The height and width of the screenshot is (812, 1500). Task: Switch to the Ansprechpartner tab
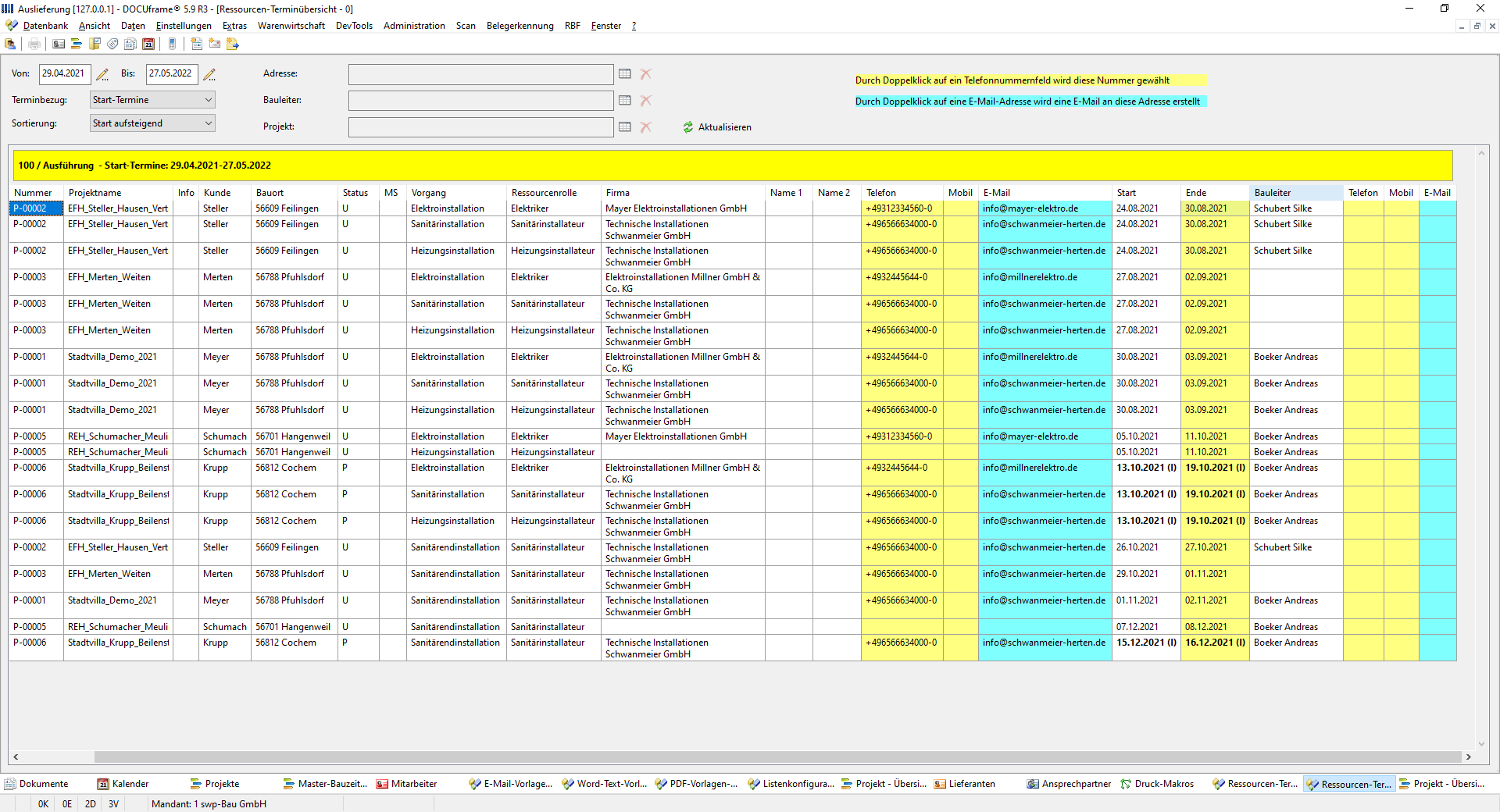(x=1069, y=784)
